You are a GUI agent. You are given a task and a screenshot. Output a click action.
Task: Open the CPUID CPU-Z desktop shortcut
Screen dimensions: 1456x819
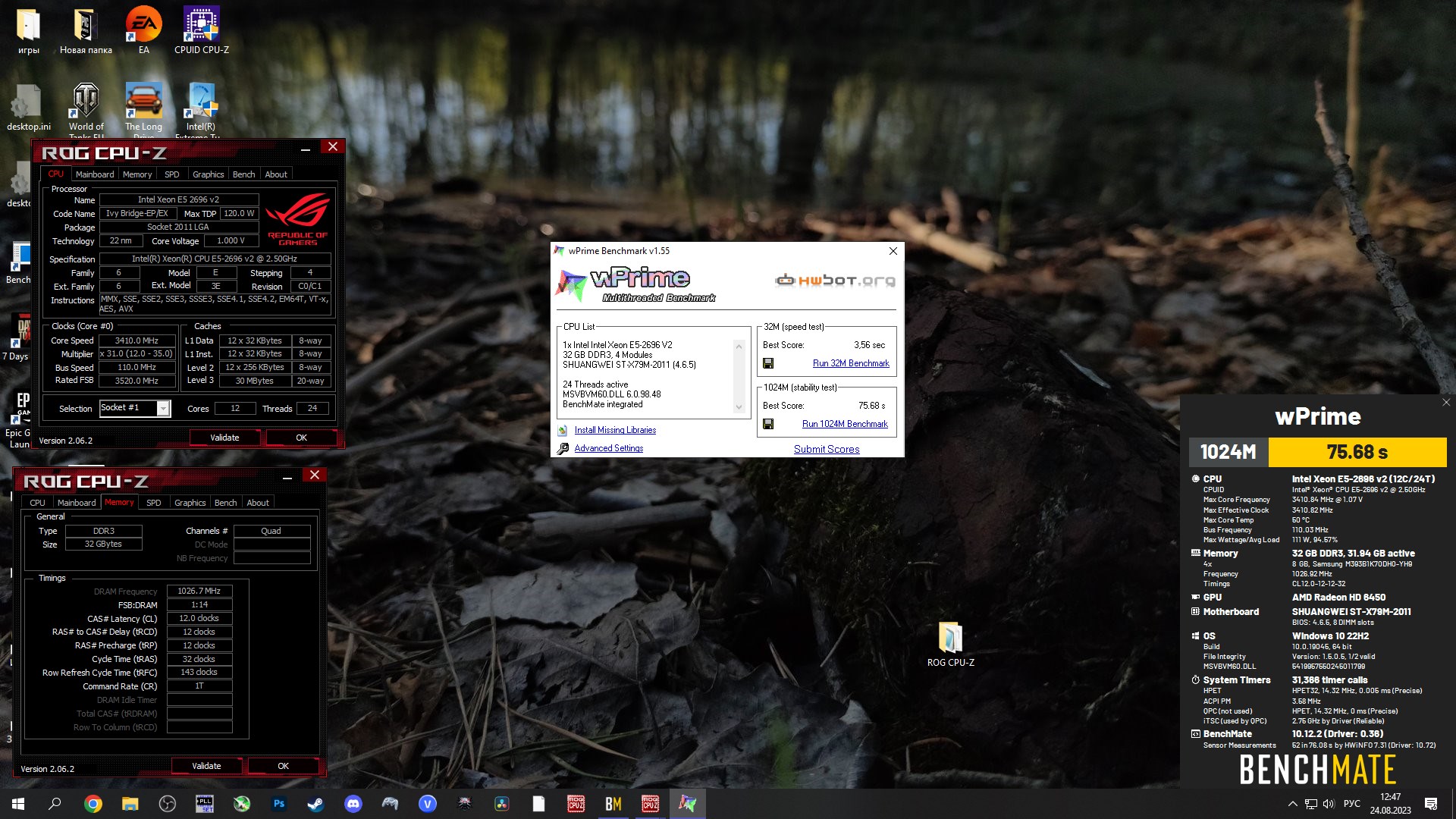pyautogui.click(x=202, y=30)
